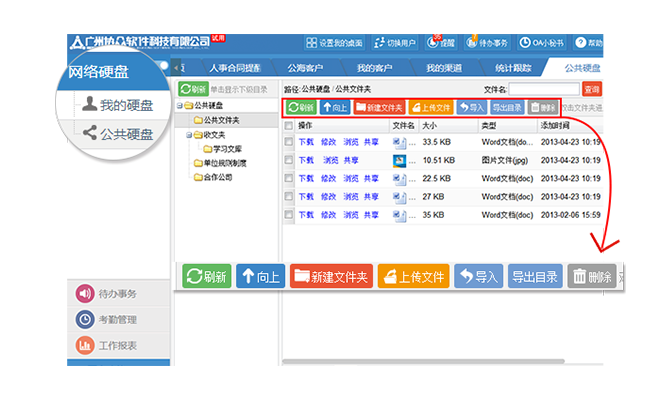Open 待办事务 in the left sidebar

[117, 294]
